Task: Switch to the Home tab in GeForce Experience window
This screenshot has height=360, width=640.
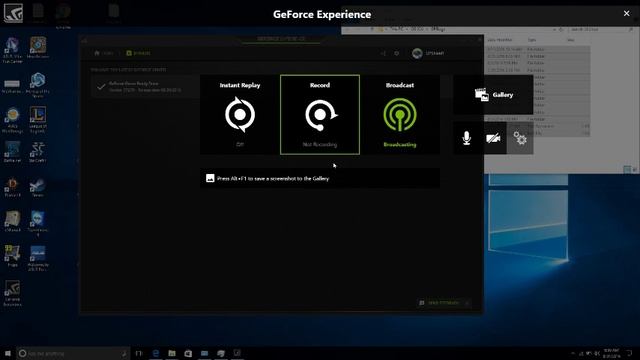Action: (104, 53)
